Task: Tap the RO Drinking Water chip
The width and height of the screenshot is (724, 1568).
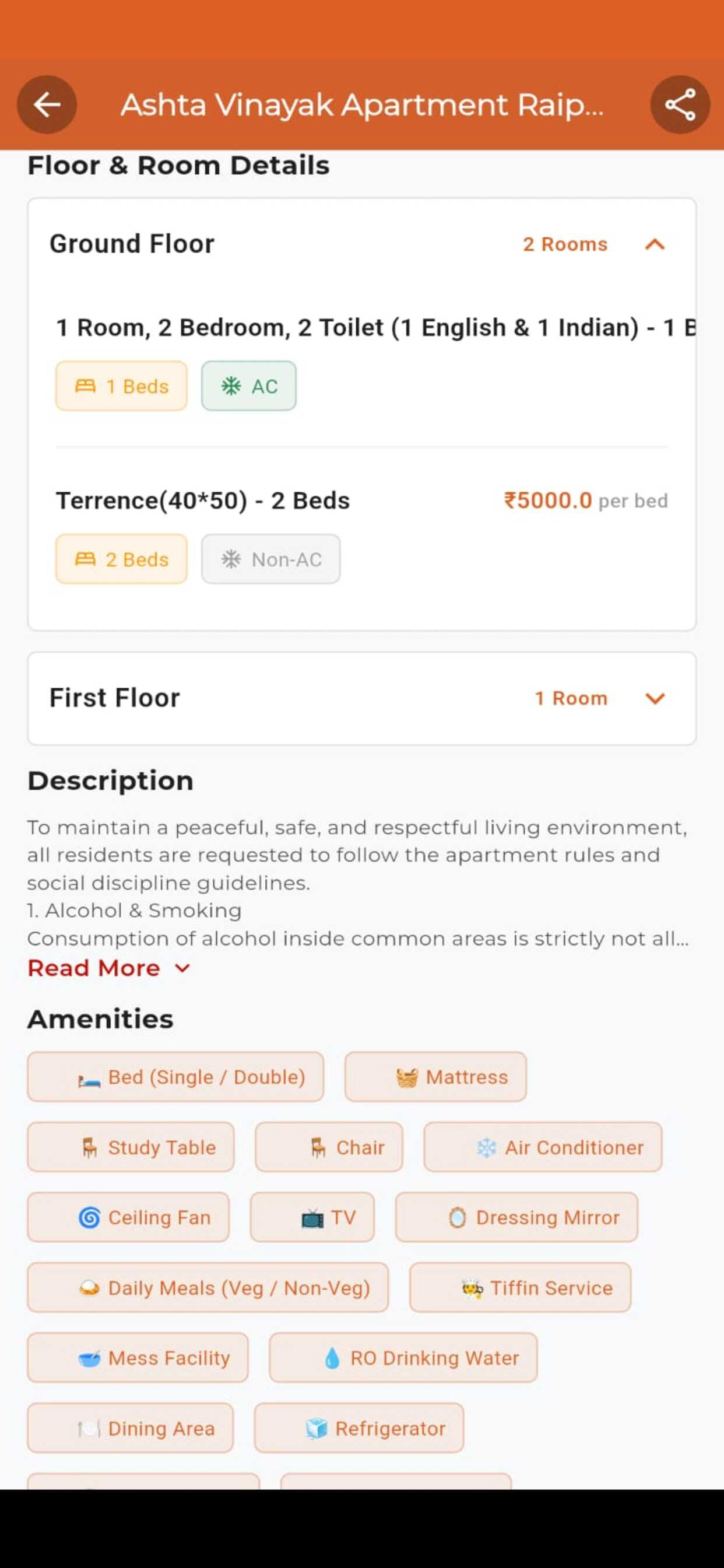Action: coord(403,1358)
